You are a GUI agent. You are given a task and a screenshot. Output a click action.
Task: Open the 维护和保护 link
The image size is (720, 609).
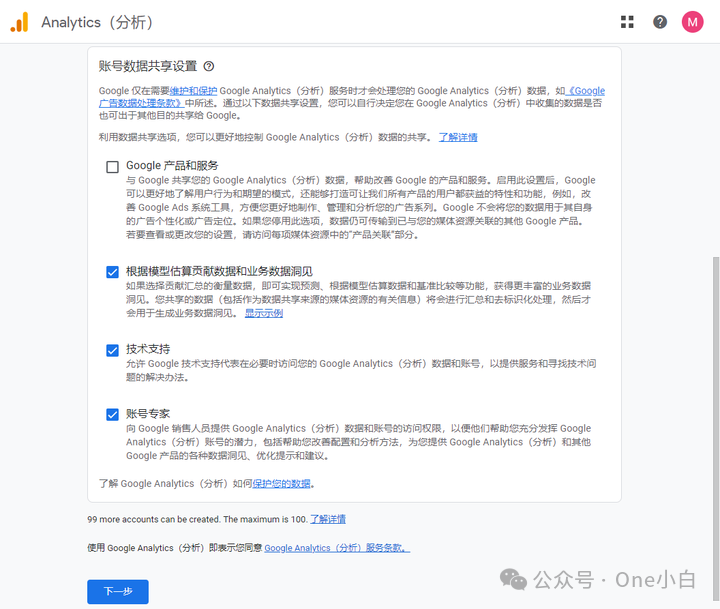point(193,91)
